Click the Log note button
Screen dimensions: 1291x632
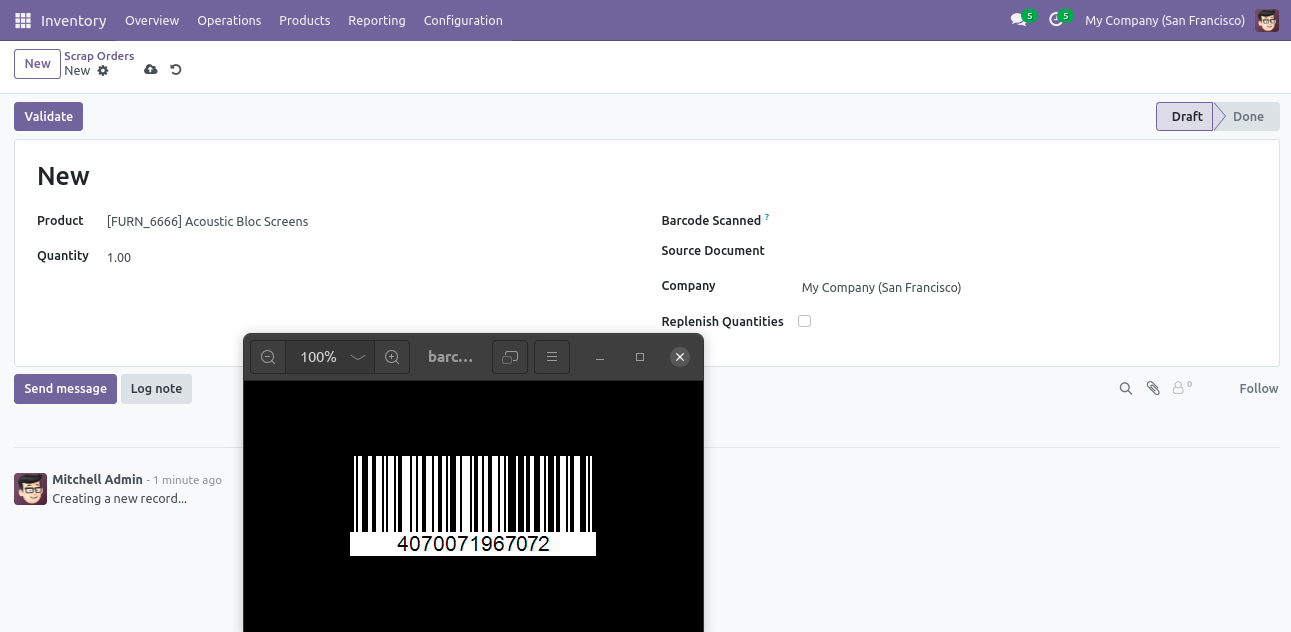click(x=156, y=389)
